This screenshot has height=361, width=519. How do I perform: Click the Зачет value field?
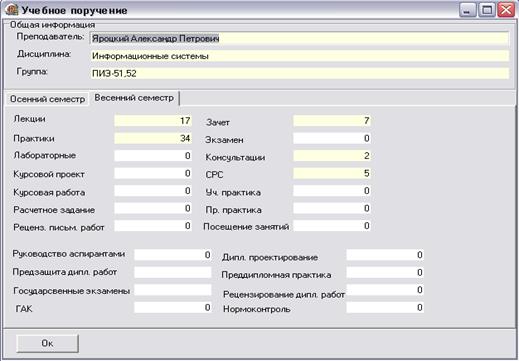pos(332,120)
